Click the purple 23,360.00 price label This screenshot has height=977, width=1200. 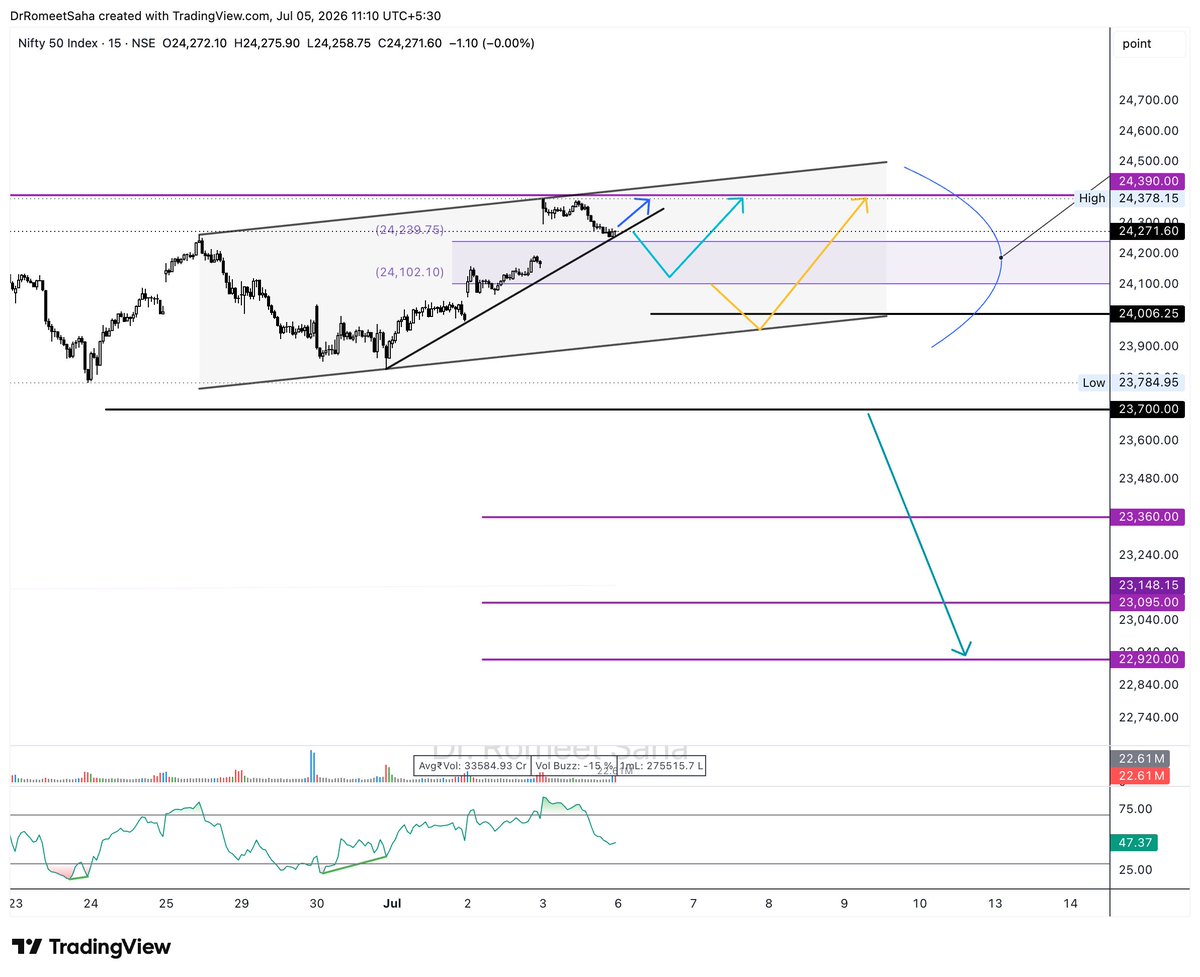(1148, 517)
